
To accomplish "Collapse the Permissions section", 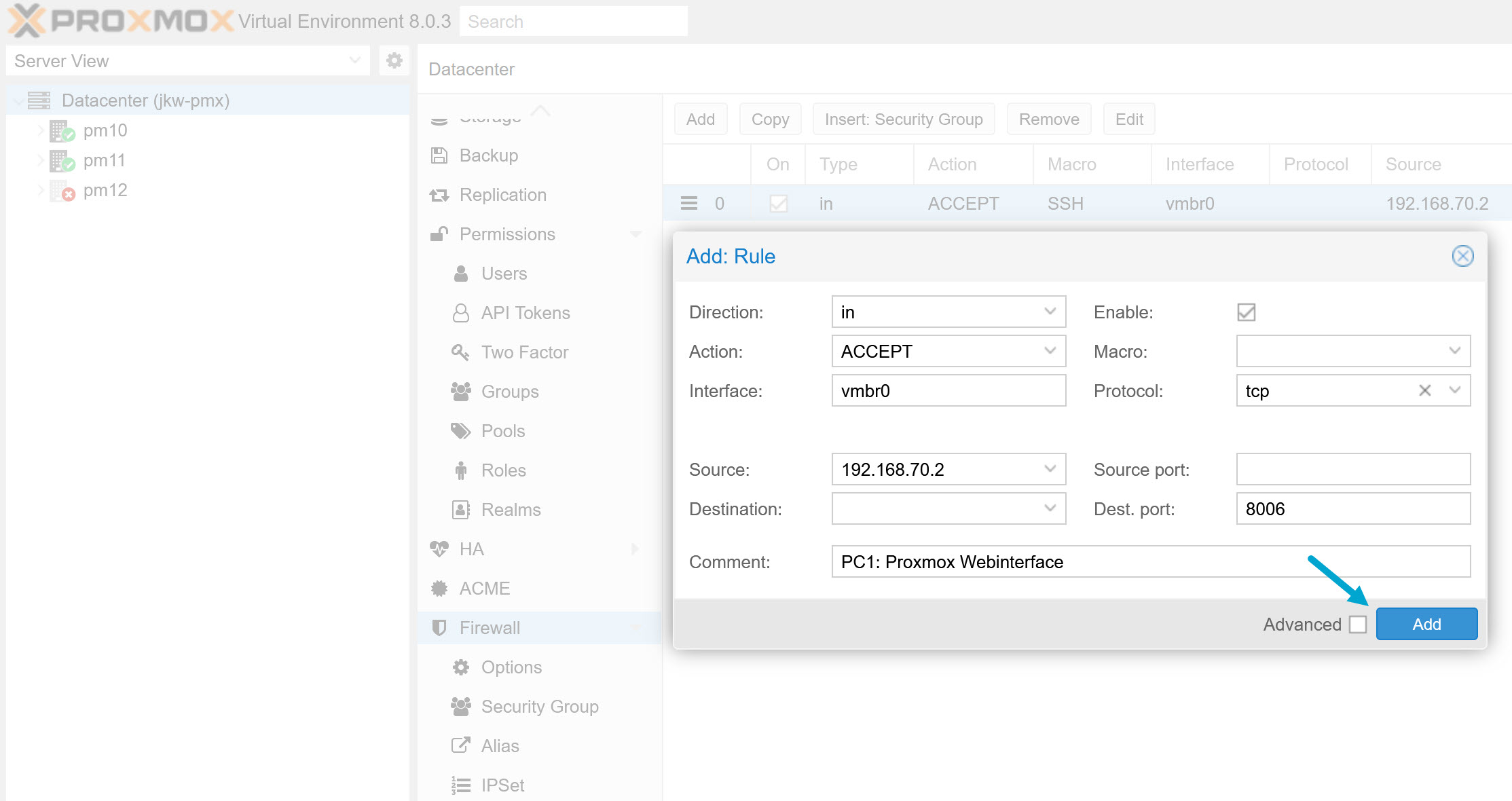I will 635,234.
